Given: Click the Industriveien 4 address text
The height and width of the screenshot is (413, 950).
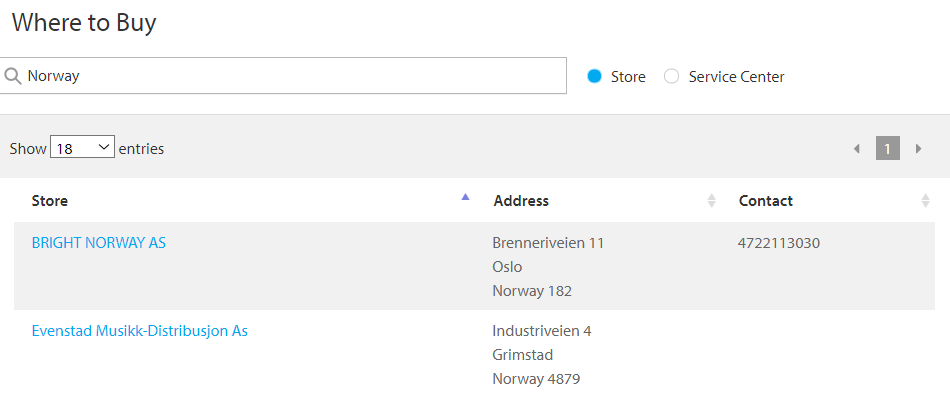Looking at the screenshot, I should [542, 331].
